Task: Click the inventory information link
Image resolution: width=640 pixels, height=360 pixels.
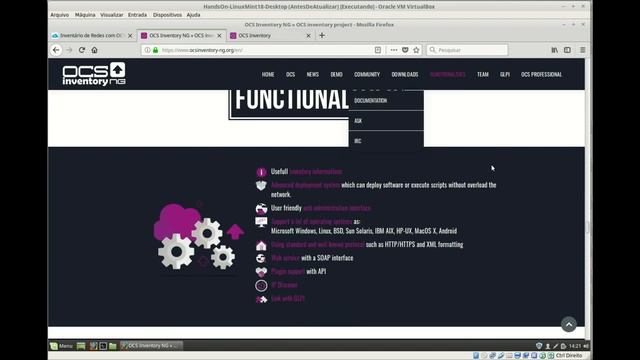Action: pyautogui.click(x=316, y=172)
